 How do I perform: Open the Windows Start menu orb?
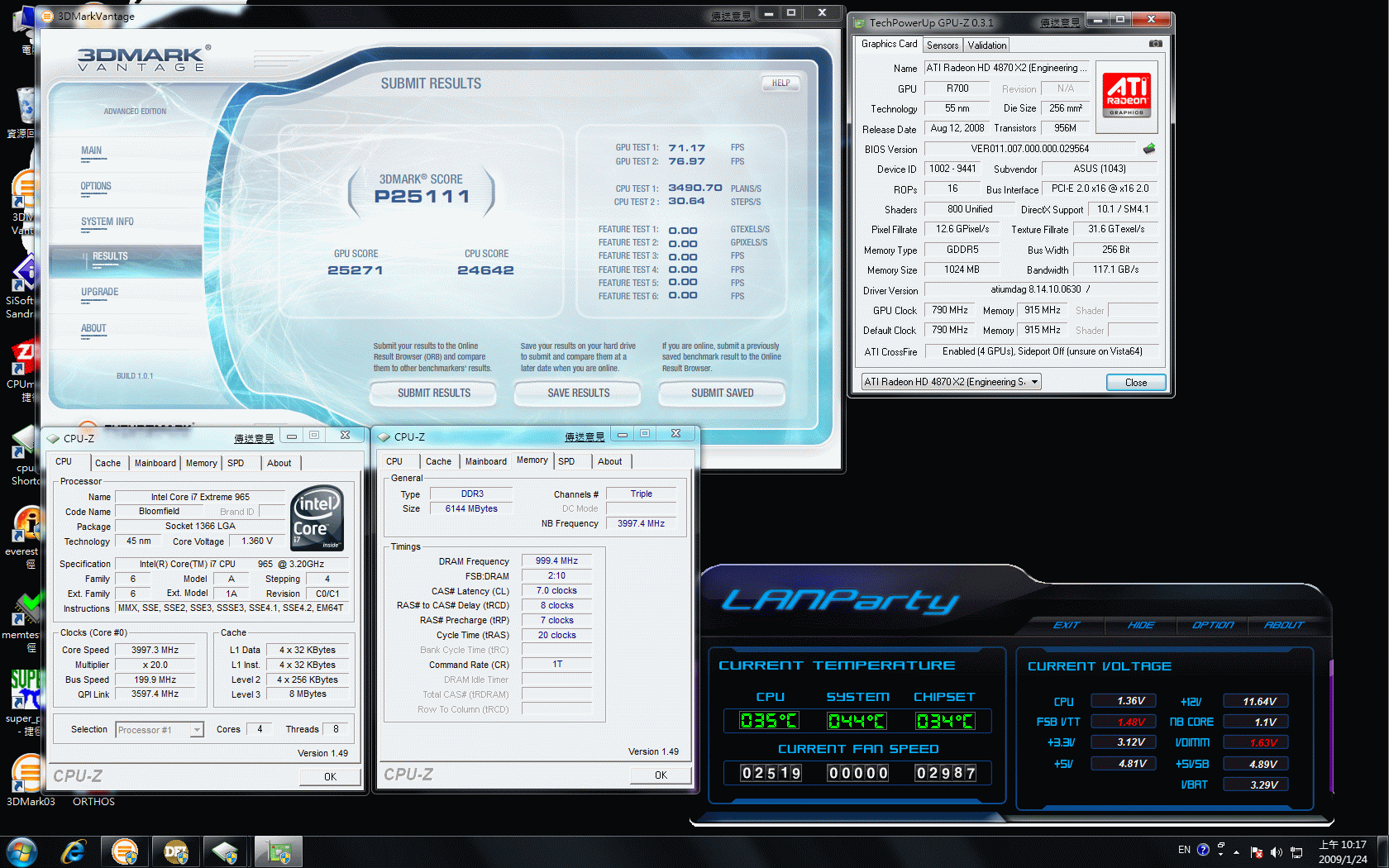pos(21,851)
